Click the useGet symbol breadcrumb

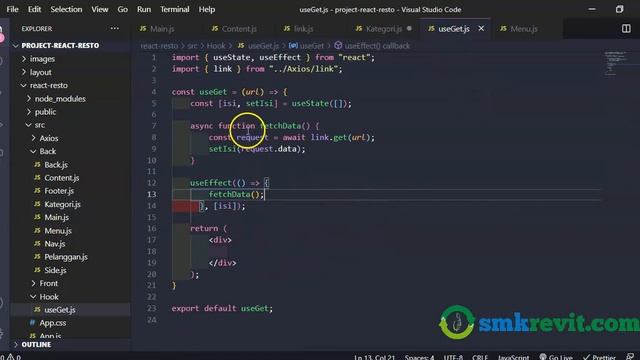point(312,46)
